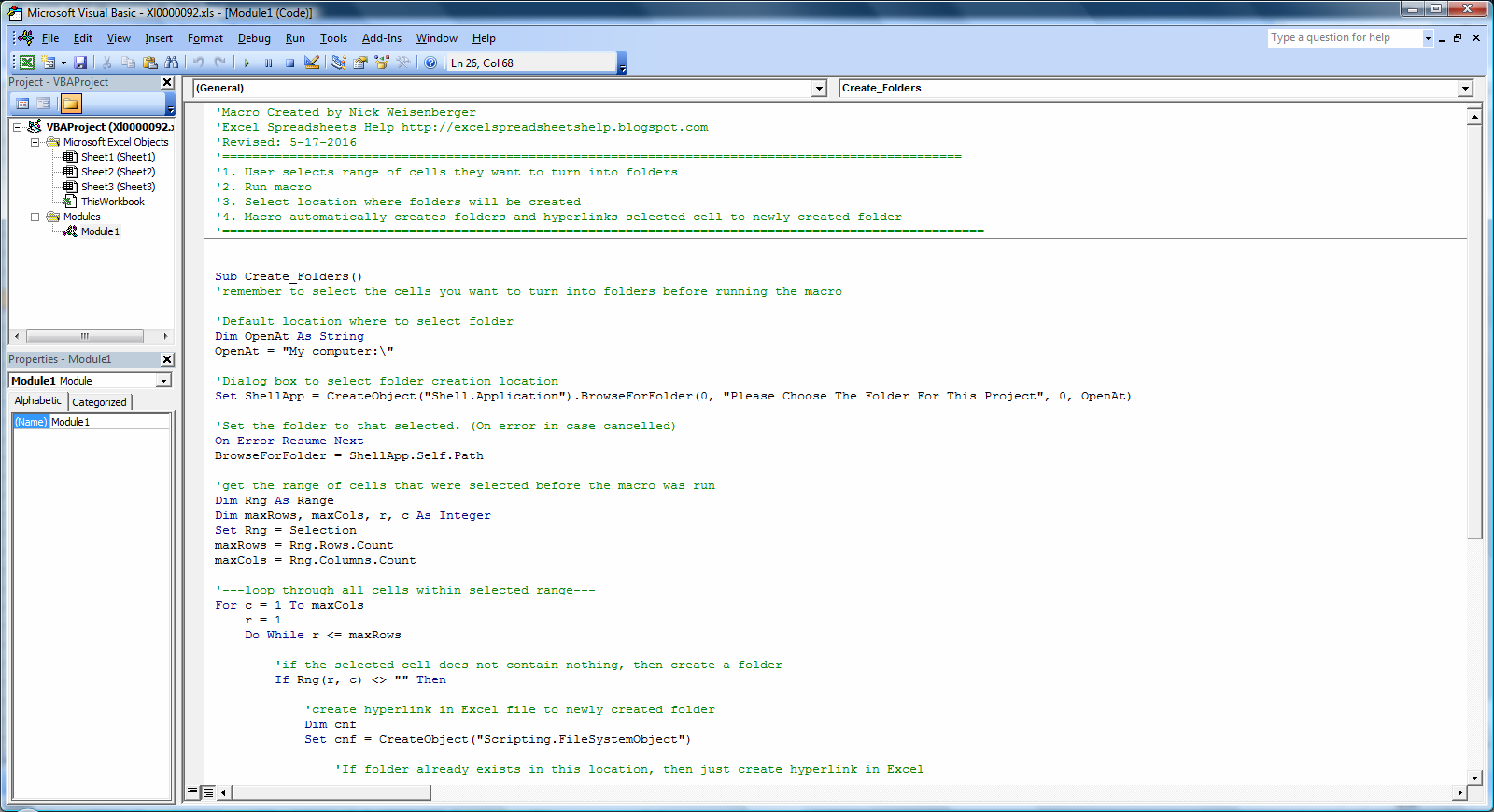Screen dimensions: 1494x812
Task: Click the (Name) property value Module1
Action: (x=109, y=422)
